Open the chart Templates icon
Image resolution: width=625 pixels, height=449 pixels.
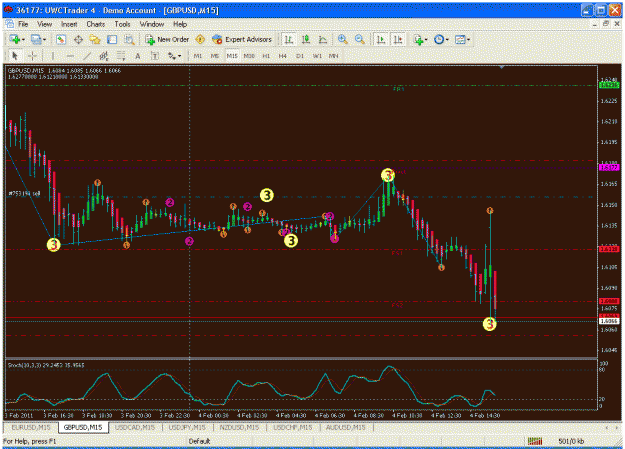460,39
